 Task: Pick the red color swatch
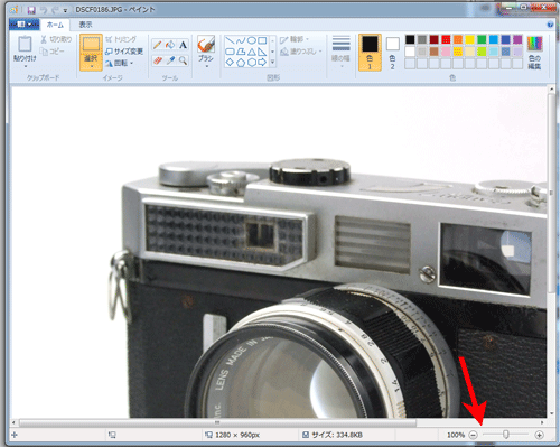446,40
